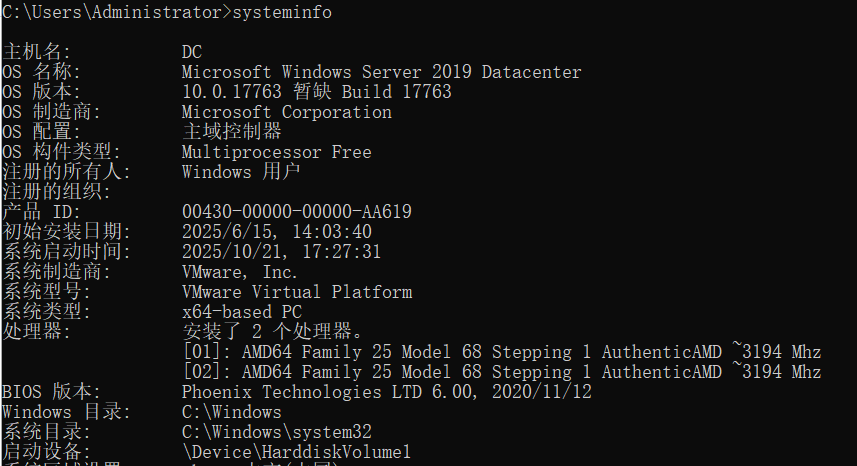Image resolution: width=857 pixels, height=466 pixels.
Task: Click the 'OS 构件类型:' label
Action: 61,151
